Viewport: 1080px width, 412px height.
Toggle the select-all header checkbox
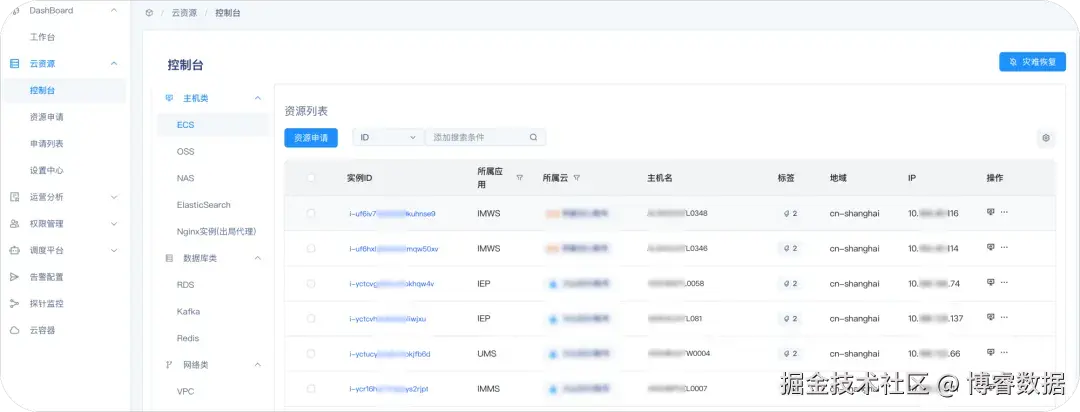[x=311, y=178]
